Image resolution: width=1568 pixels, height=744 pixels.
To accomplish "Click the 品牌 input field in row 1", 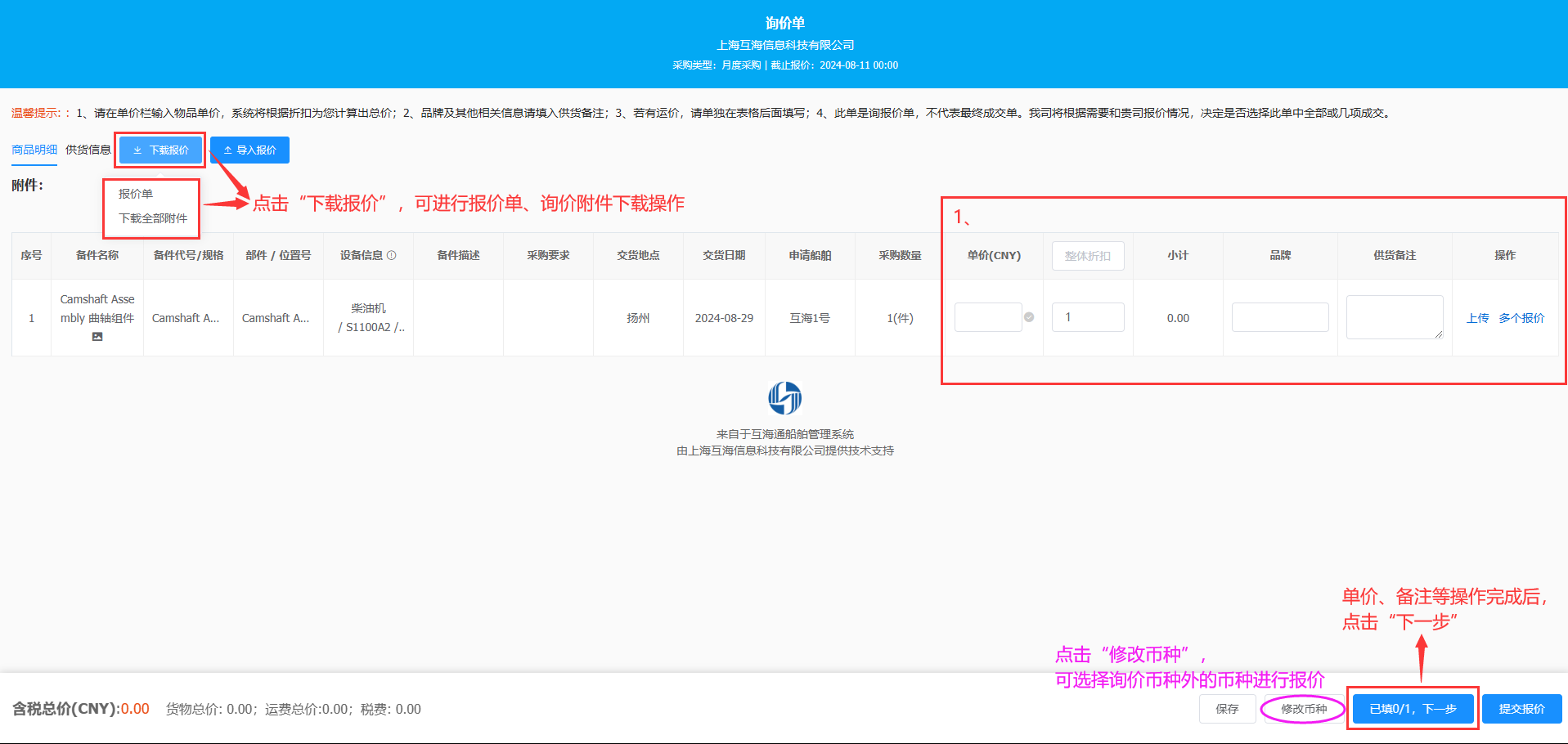I will coord(1280,317).
